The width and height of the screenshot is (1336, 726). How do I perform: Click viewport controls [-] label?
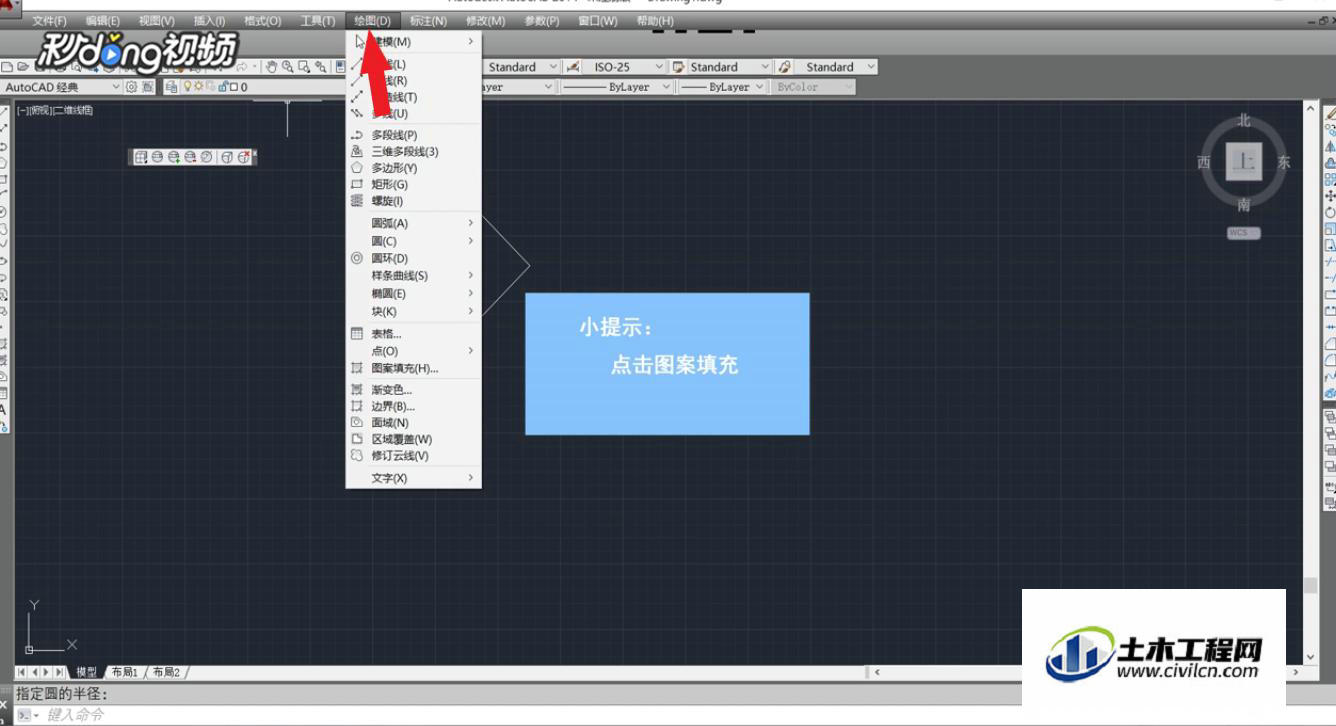tap(21, 110)
